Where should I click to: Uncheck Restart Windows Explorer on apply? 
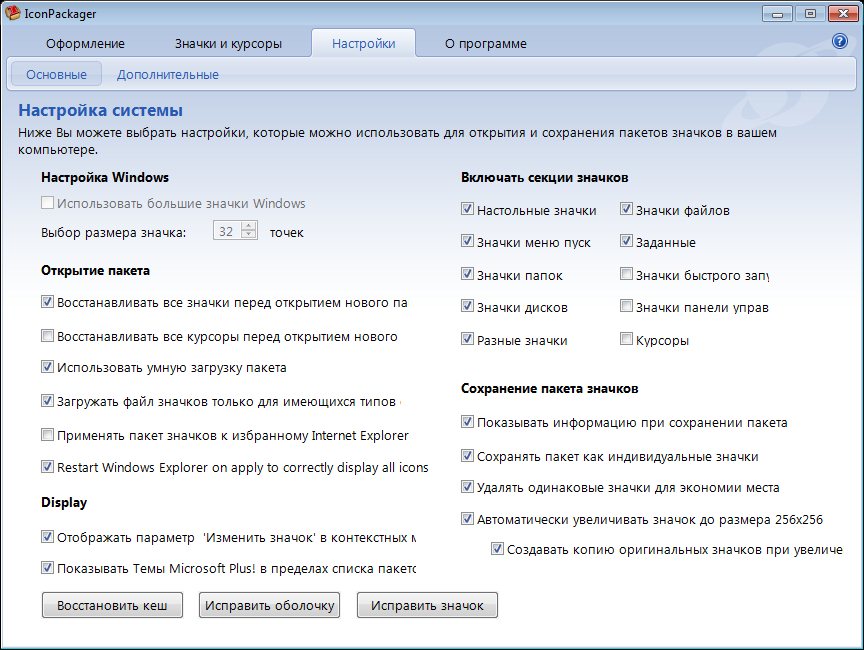pyautogui.click(x=48, y=467)
